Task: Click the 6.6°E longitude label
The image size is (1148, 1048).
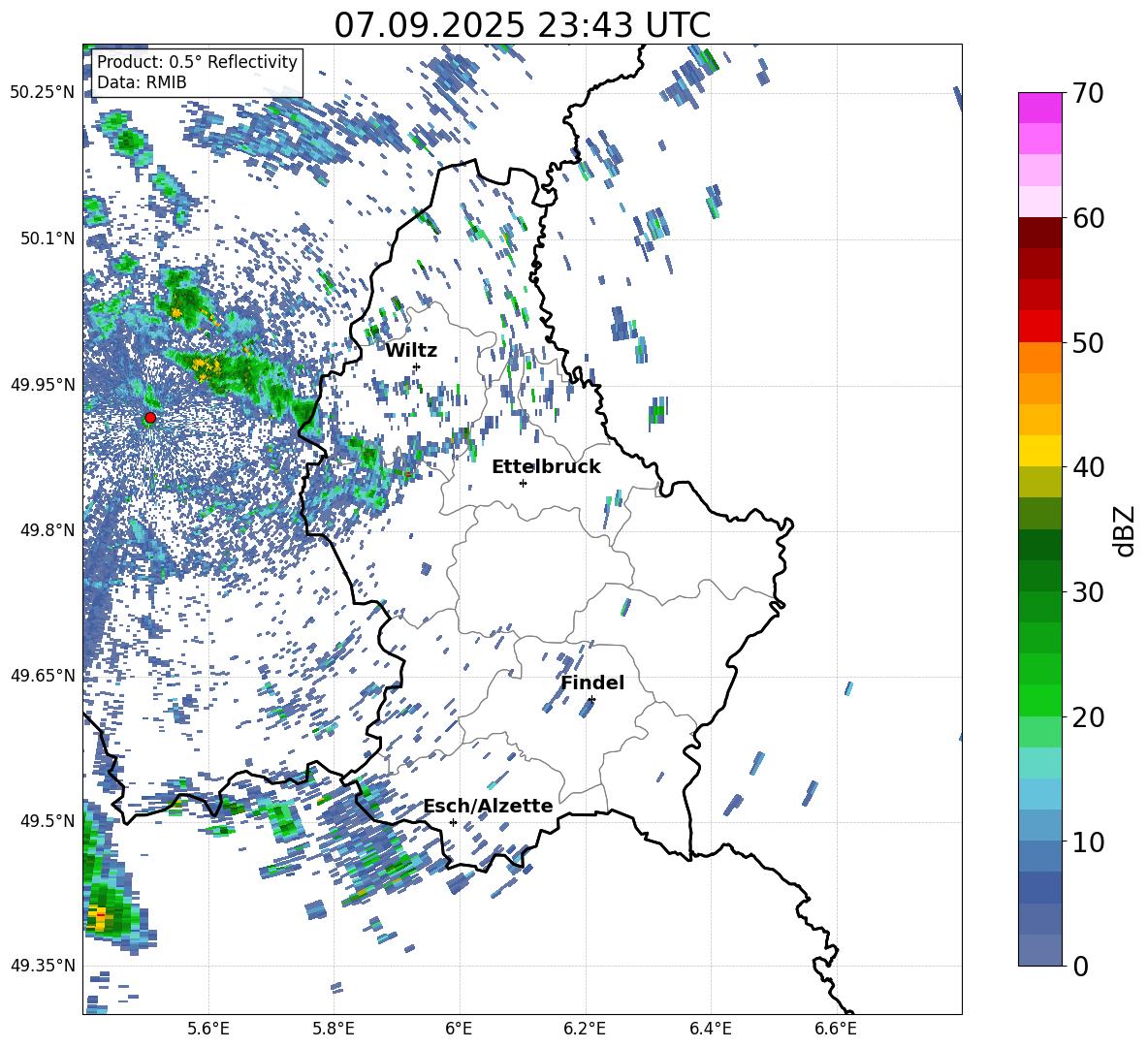Action: click(x=836, y=1030)
